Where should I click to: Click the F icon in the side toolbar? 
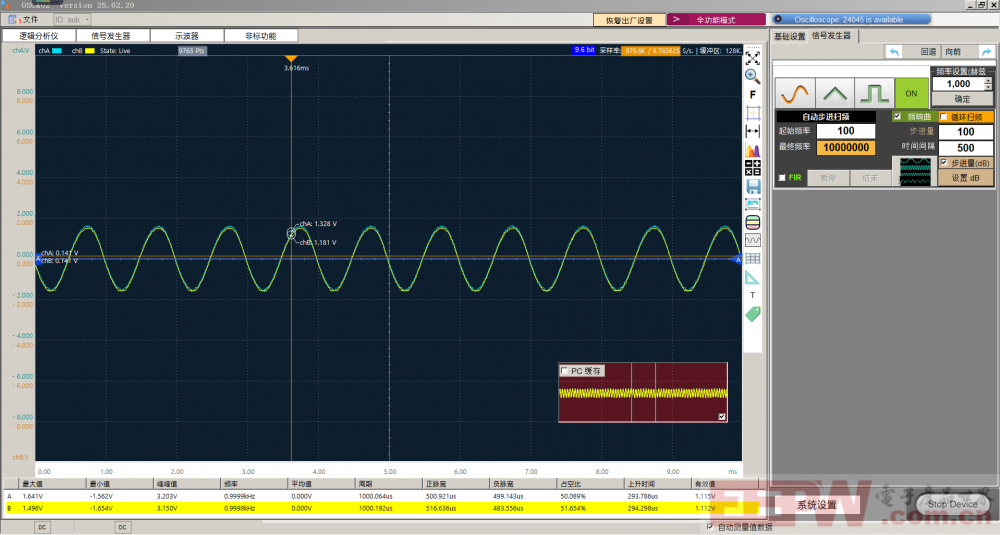tap(753, 94)
